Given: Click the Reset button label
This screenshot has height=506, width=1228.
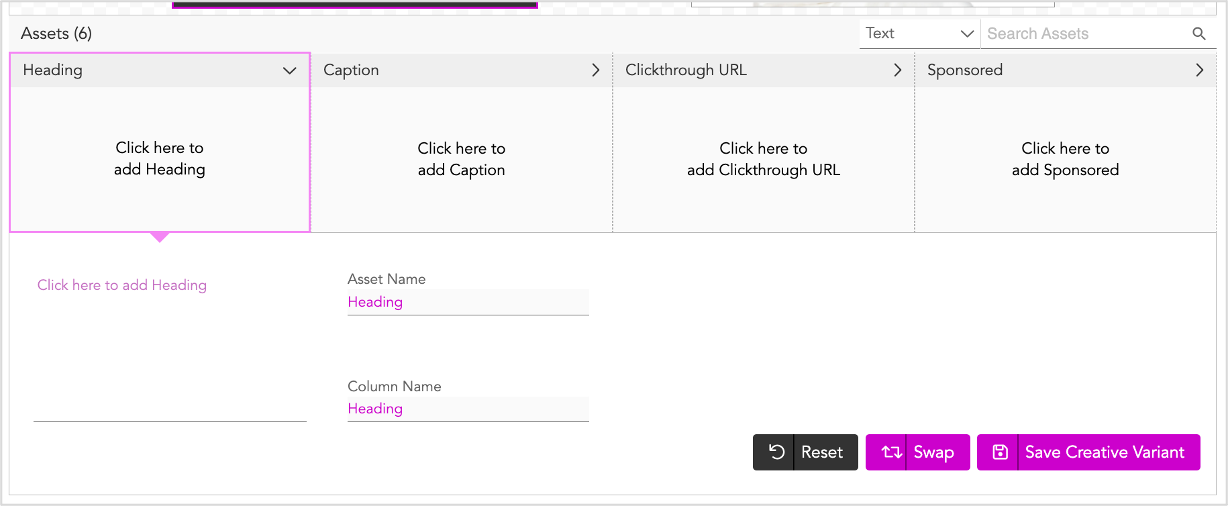Looking at the screenshot, I should point(822,452).
